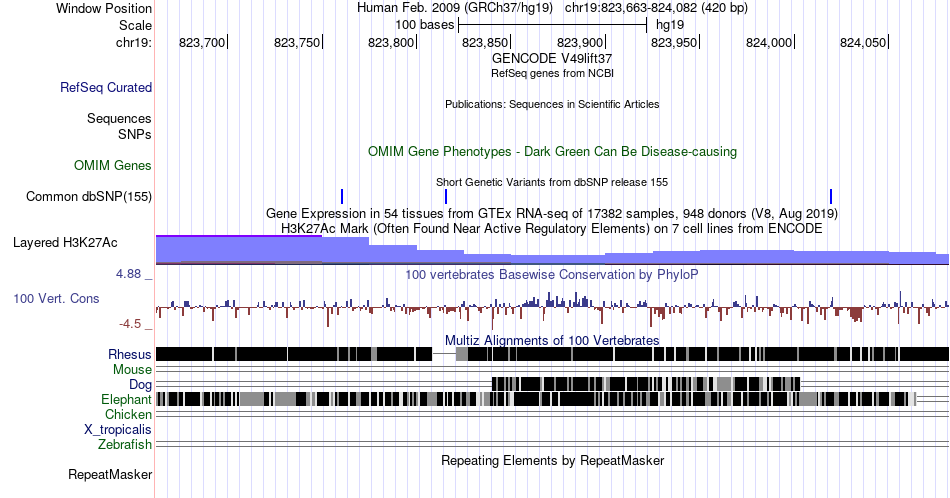Click the Scale label
This screenshot has height=498, width=950.
click(x=135, y=25)
